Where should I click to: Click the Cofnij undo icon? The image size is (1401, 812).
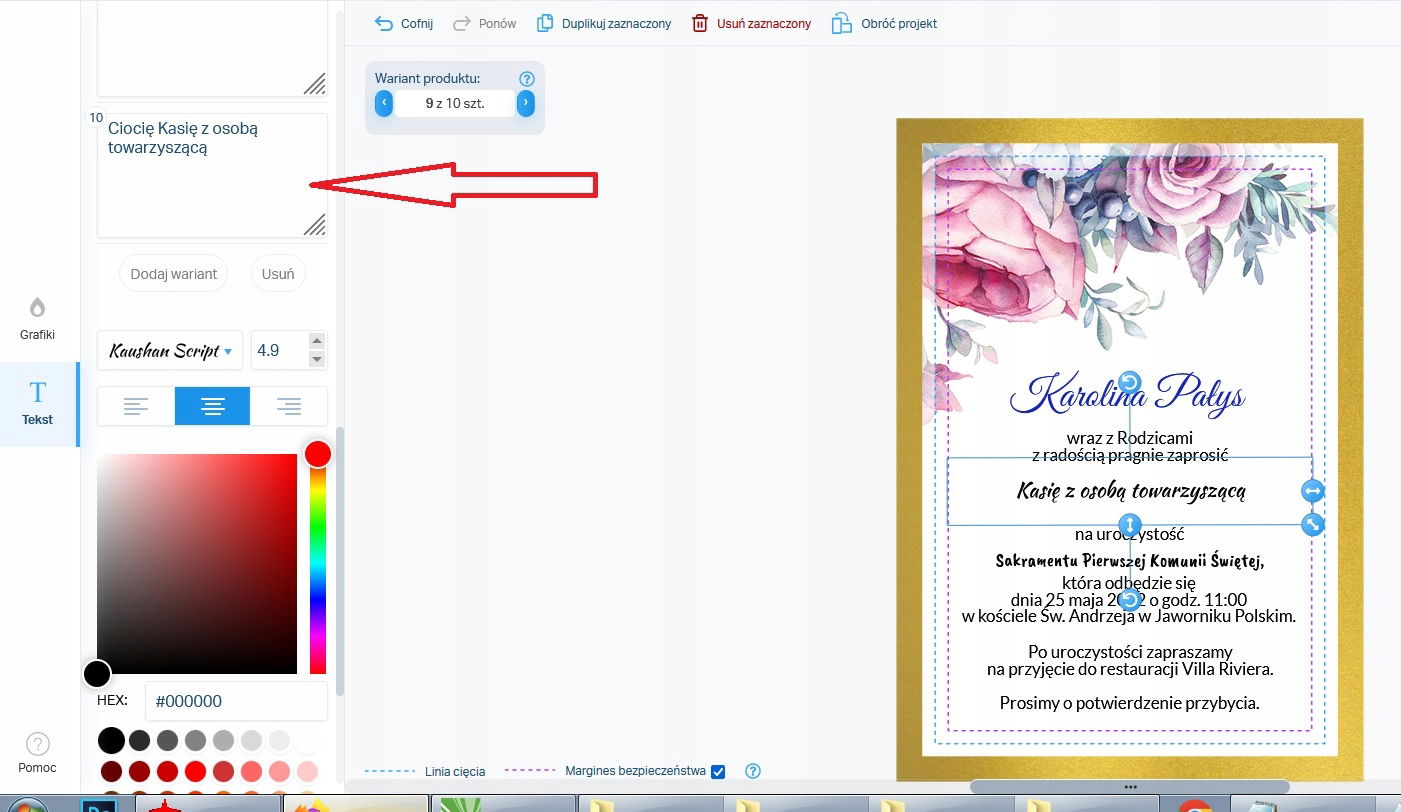point(384,23)
